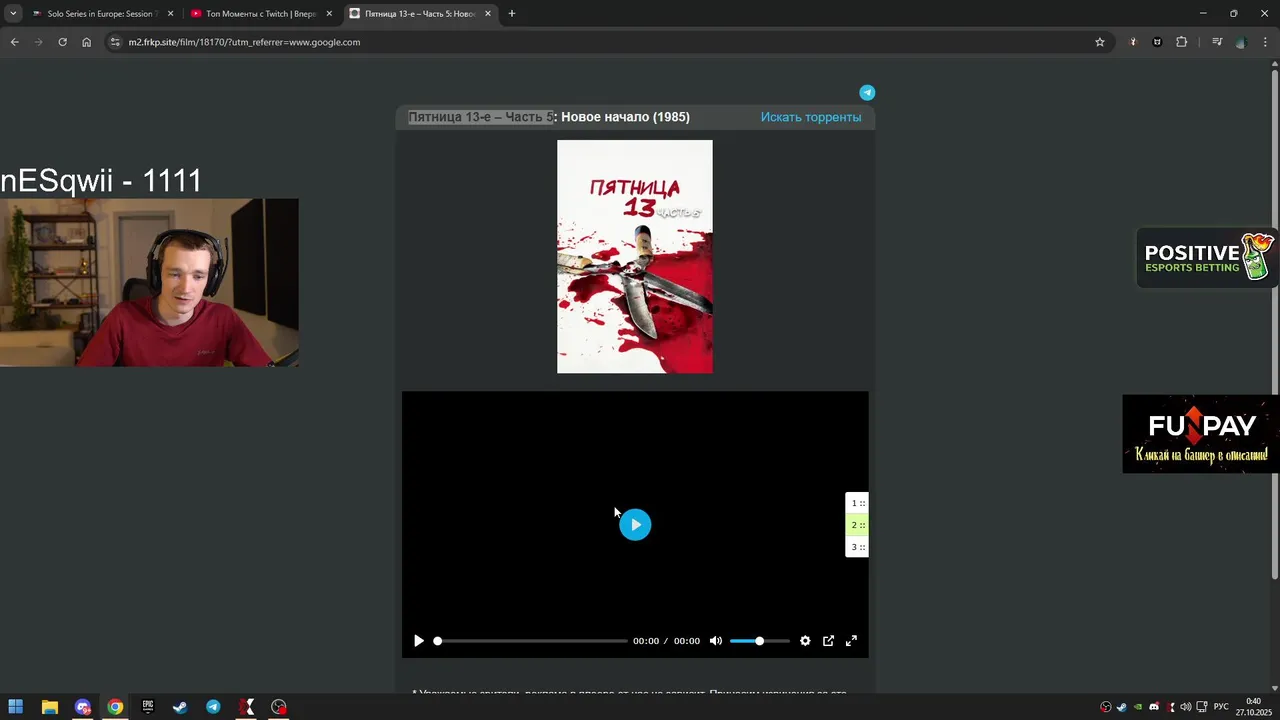Click the FunPay banner
The width and height of the screenshot is (1280, 720).
[1200, 434]
